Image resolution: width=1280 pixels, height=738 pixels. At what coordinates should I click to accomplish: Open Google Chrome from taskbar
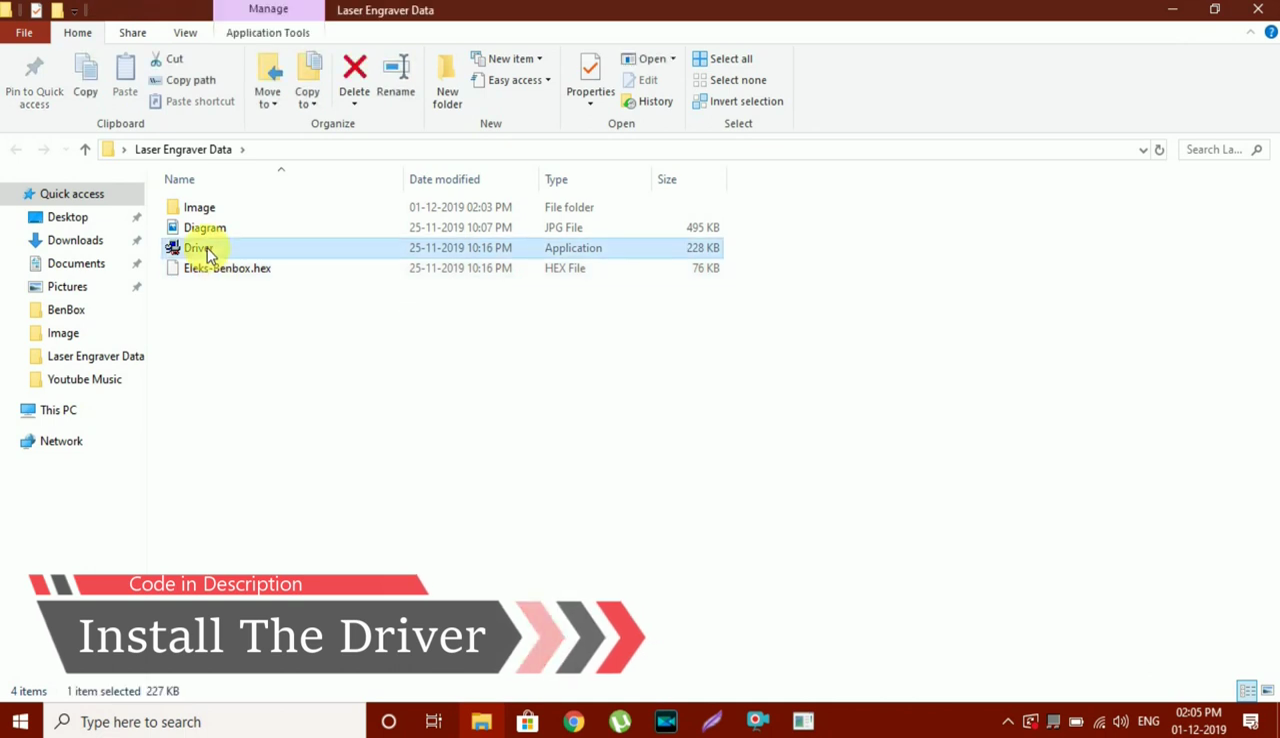click(x=573, y=721)
